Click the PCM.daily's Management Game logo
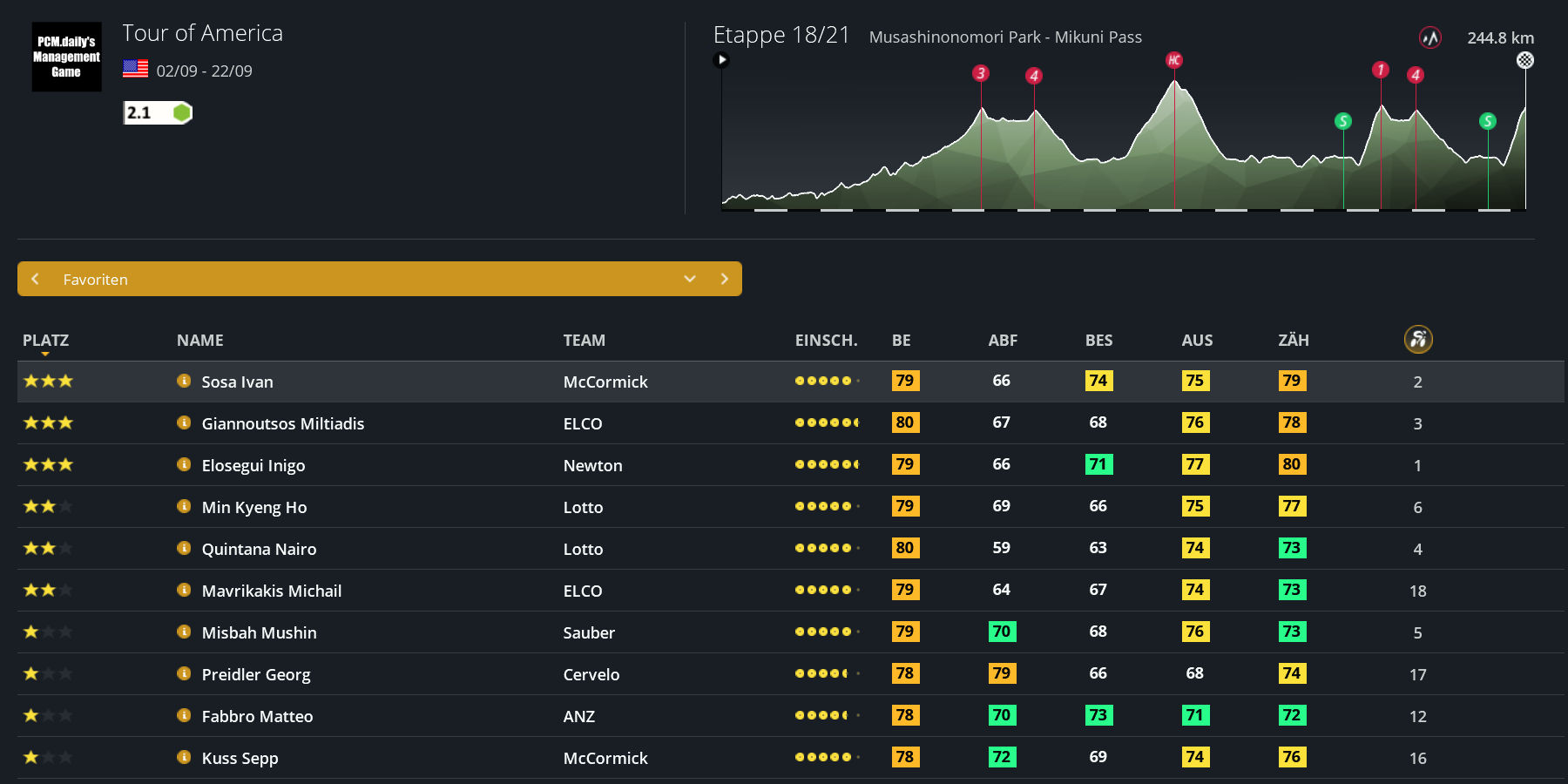This screenshot has height=784, width=1568. tap(66, 57)
